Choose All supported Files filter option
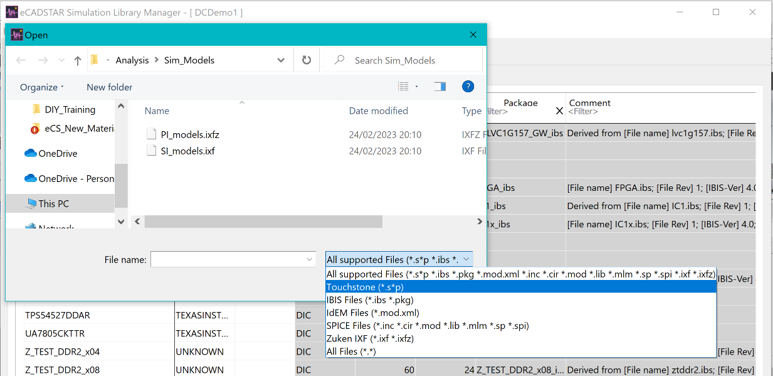 coord(521,274)
